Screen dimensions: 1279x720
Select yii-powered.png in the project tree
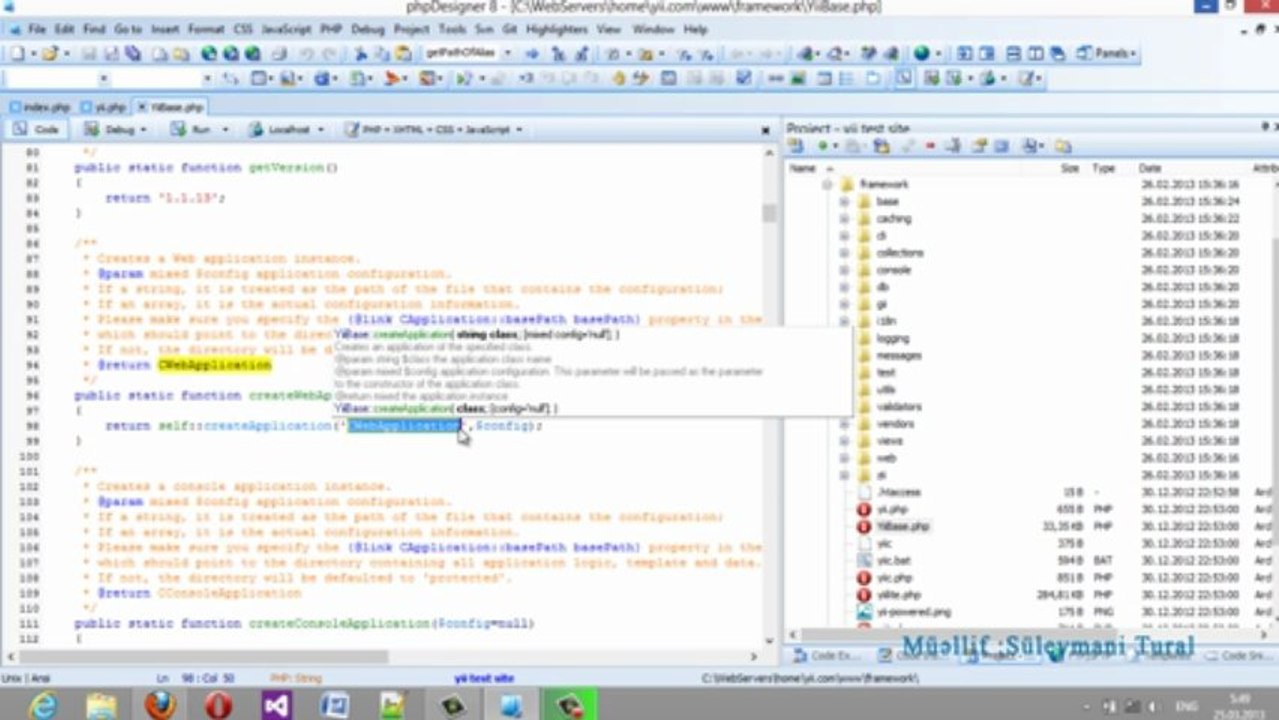913,611
